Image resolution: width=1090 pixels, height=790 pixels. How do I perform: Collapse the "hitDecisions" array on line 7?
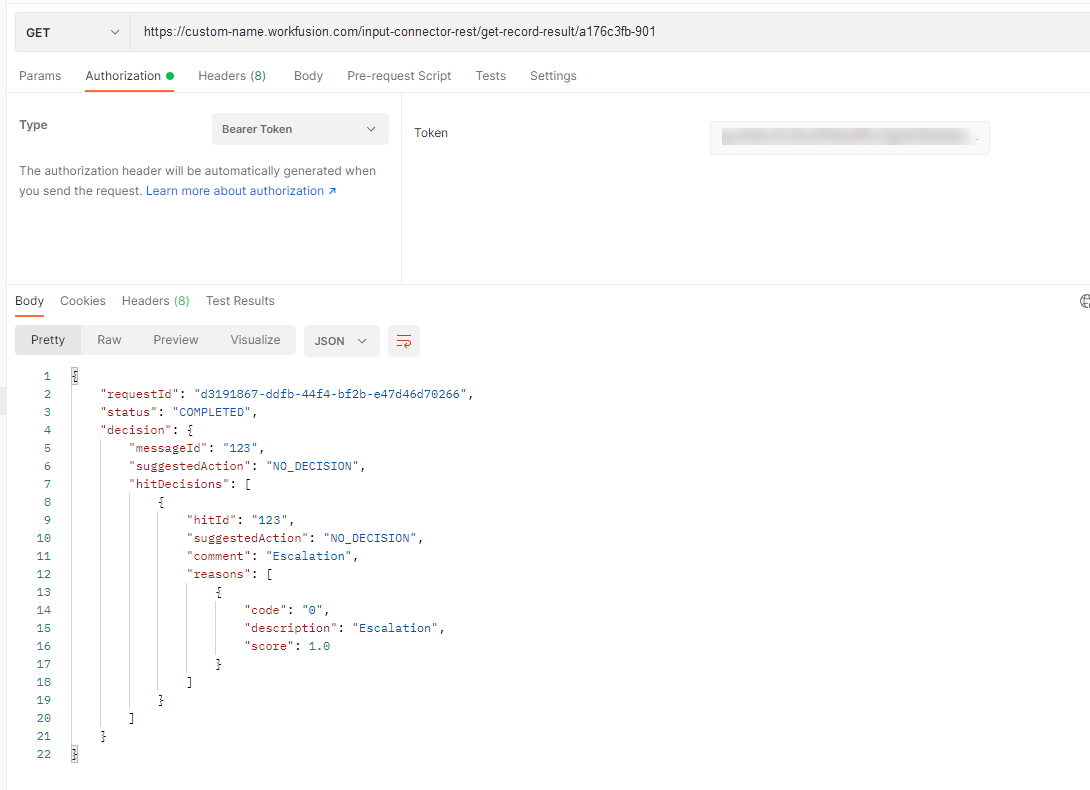coord(247,484)
